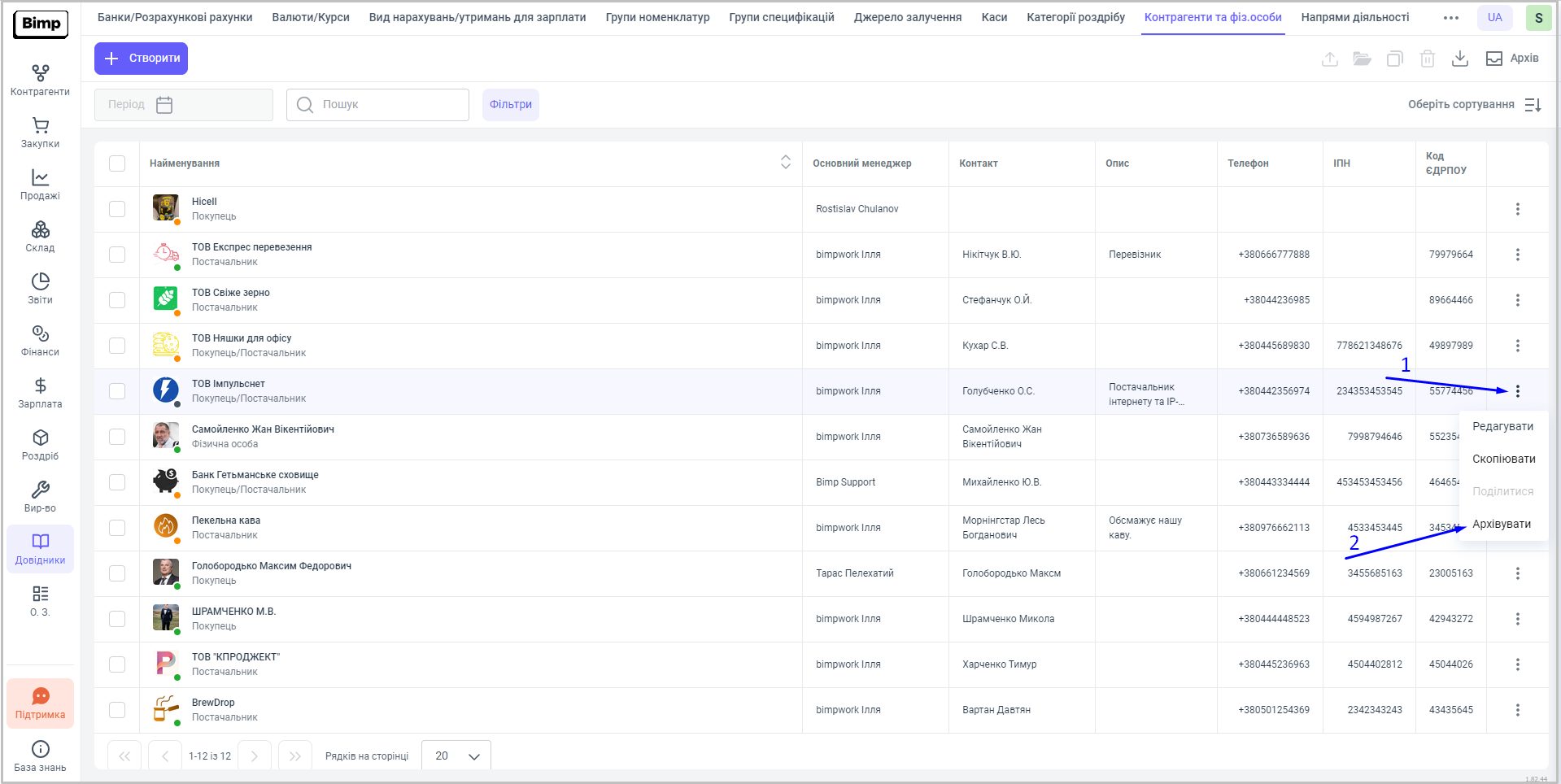
Task: Open the Період date picker field
Action: [x=183, y=105]
